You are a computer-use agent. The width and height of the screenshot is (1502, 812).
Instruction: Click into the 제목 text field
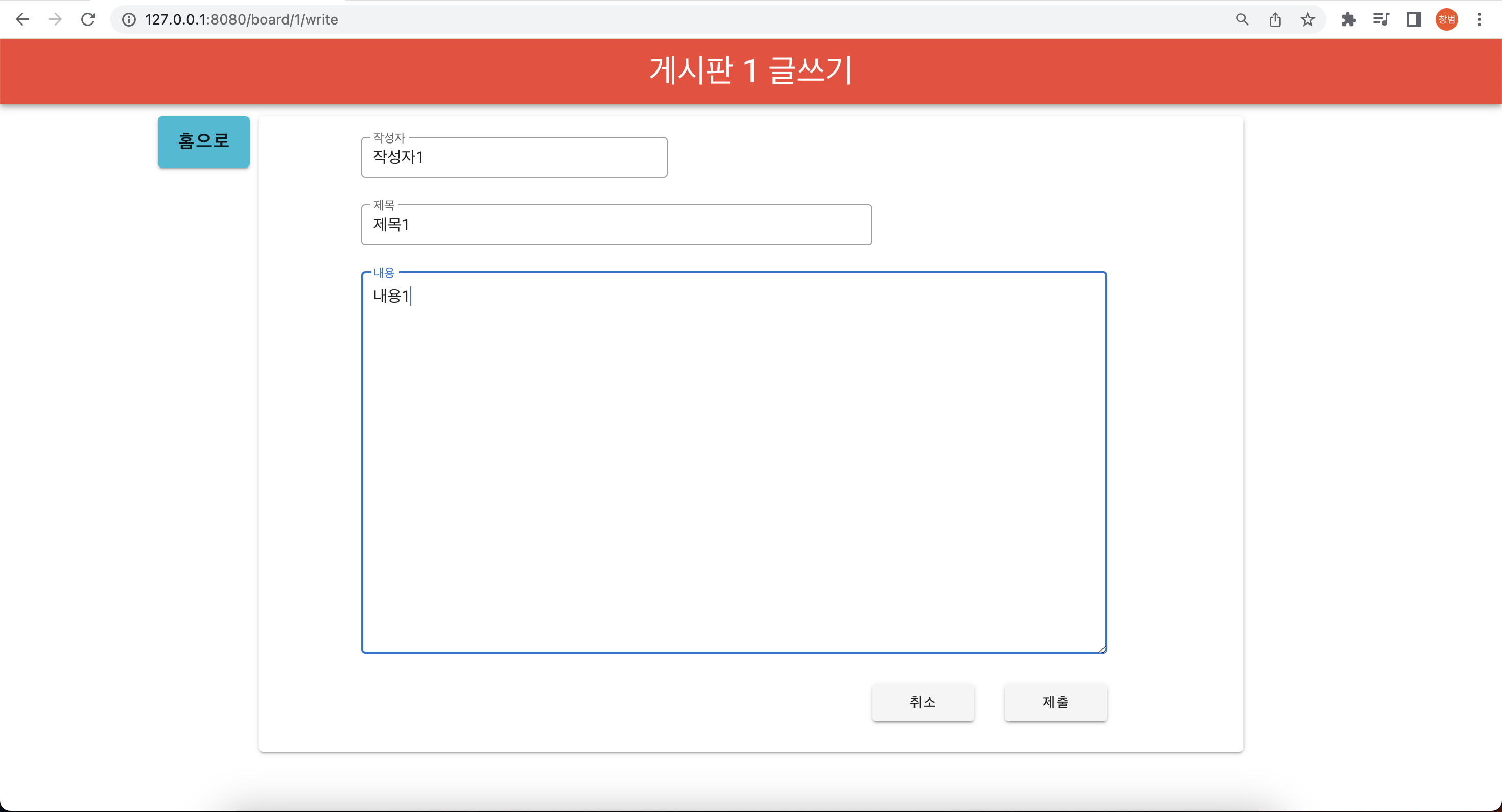point(616,225)
